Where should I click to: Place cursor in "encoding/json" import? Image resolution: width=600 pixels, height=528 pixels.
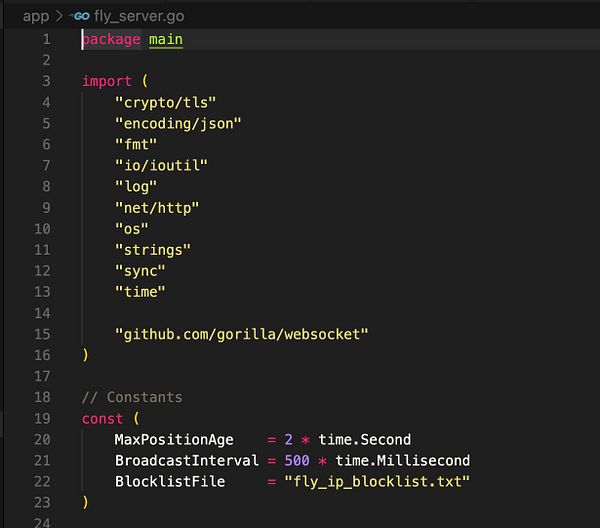click(x=178, y=124)
